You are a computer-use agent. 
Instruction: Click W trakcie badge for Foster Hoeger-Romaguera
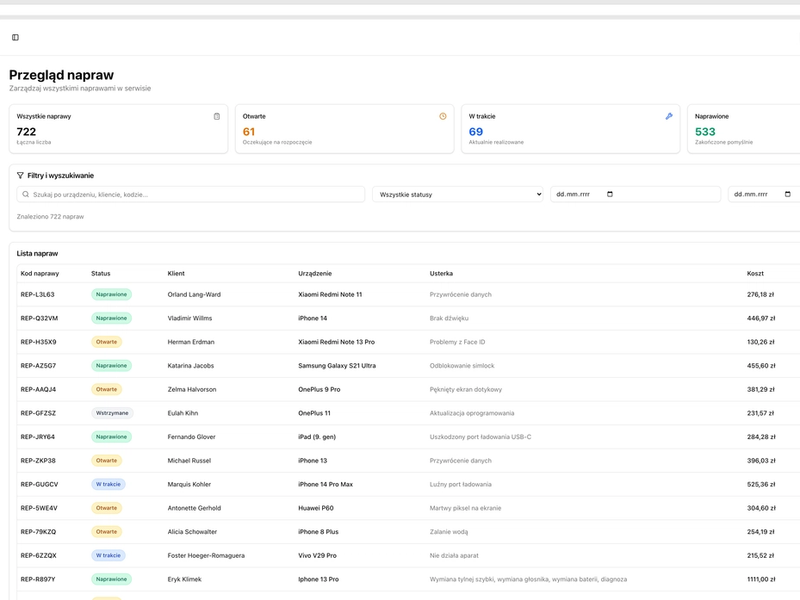coord(108,556)
